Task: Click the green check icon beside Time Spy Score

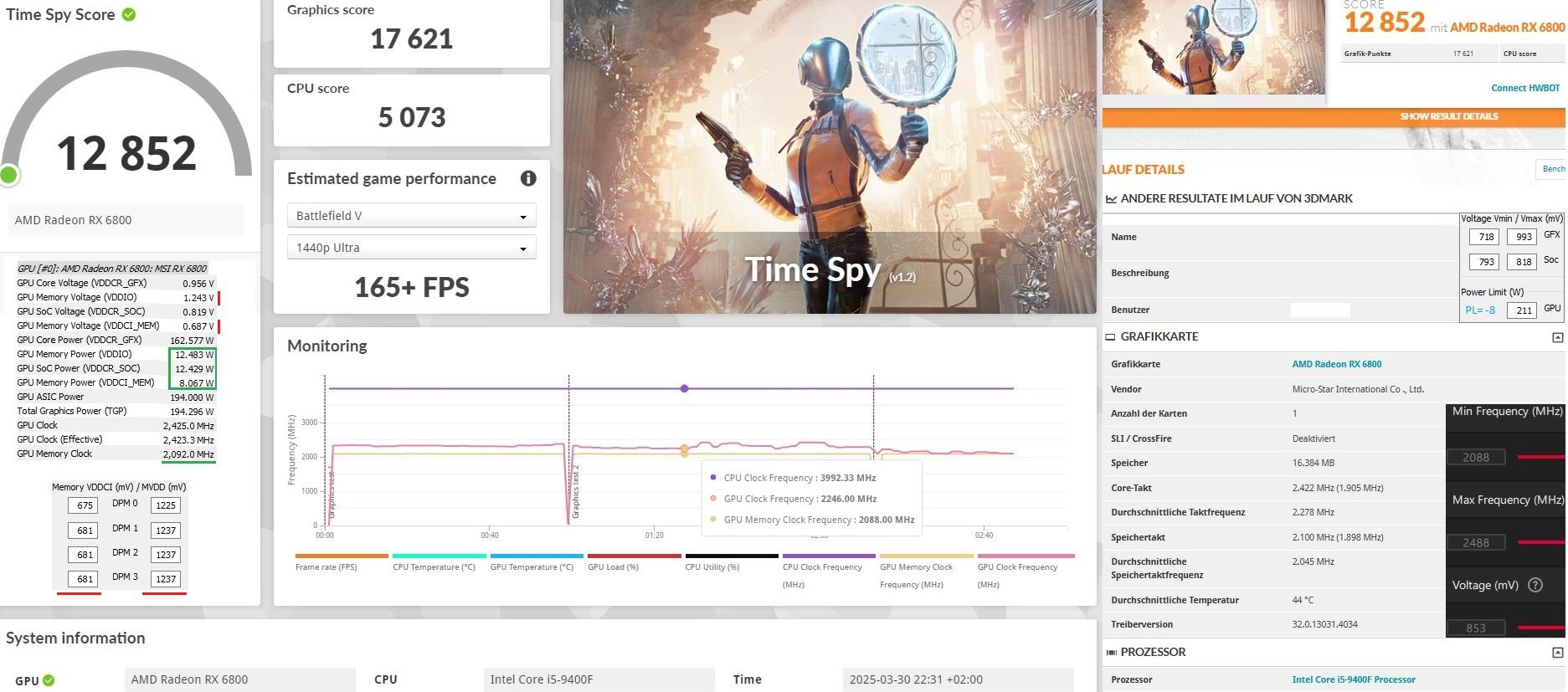Action: (129, 14)
